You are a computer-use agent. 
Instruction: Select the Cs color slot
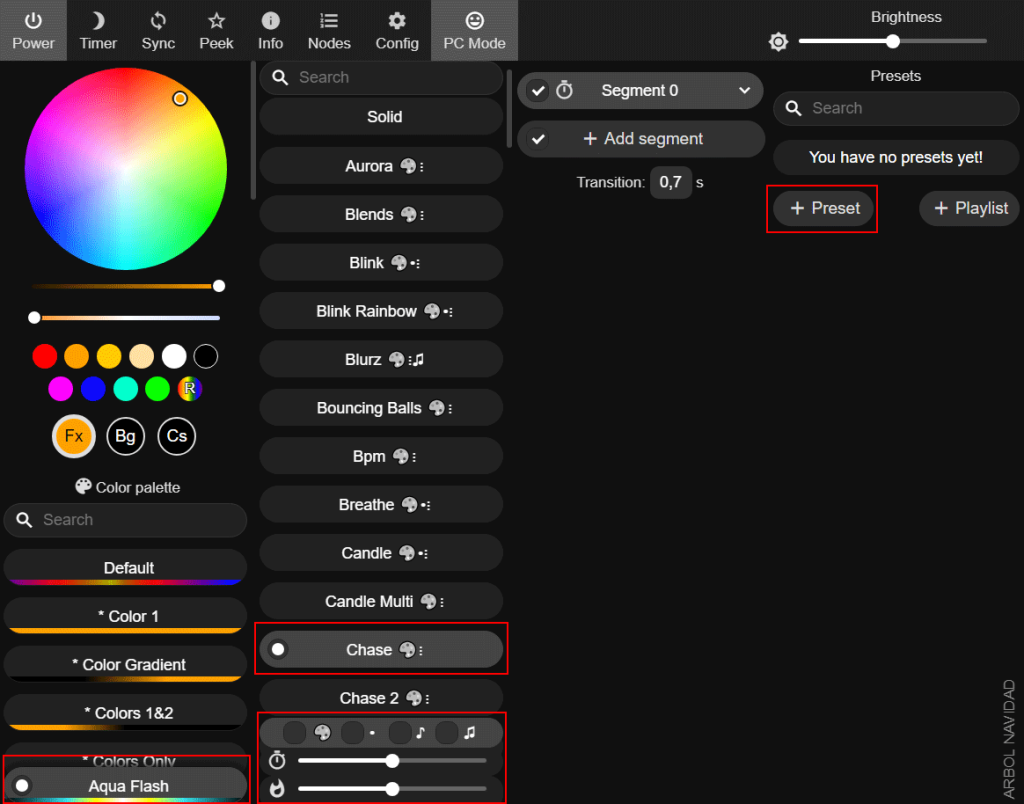176,436
